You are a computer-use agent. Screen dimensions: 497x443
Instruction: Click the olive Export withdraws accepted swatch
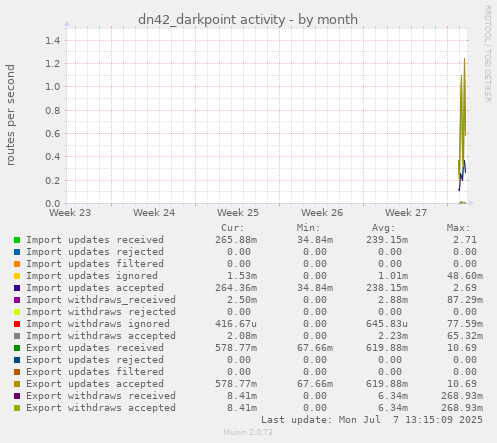click(x=17, y=408)
